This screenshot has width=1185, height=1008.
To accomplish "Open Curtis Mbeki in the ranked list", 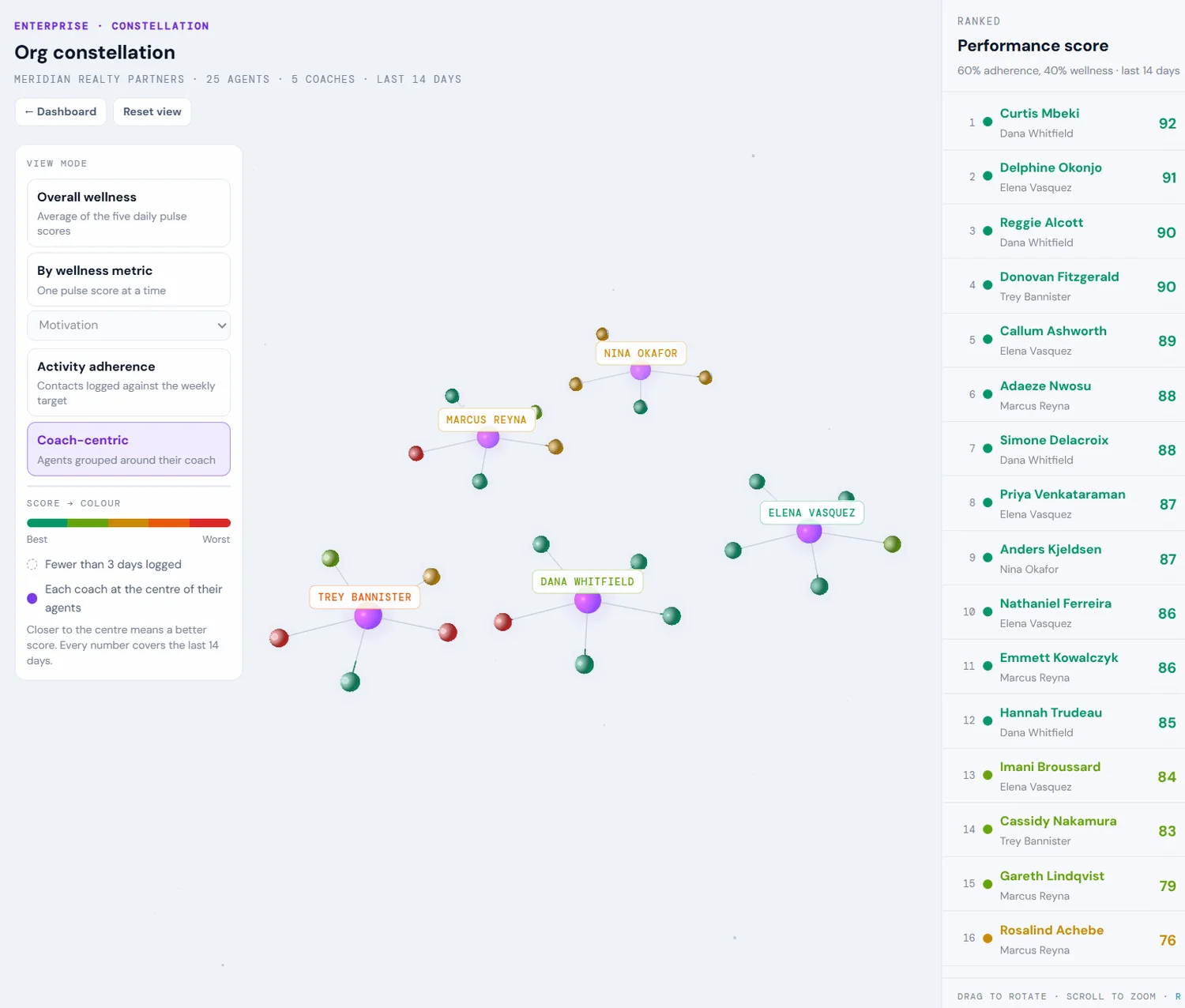I will click(x=1063, y=122).
